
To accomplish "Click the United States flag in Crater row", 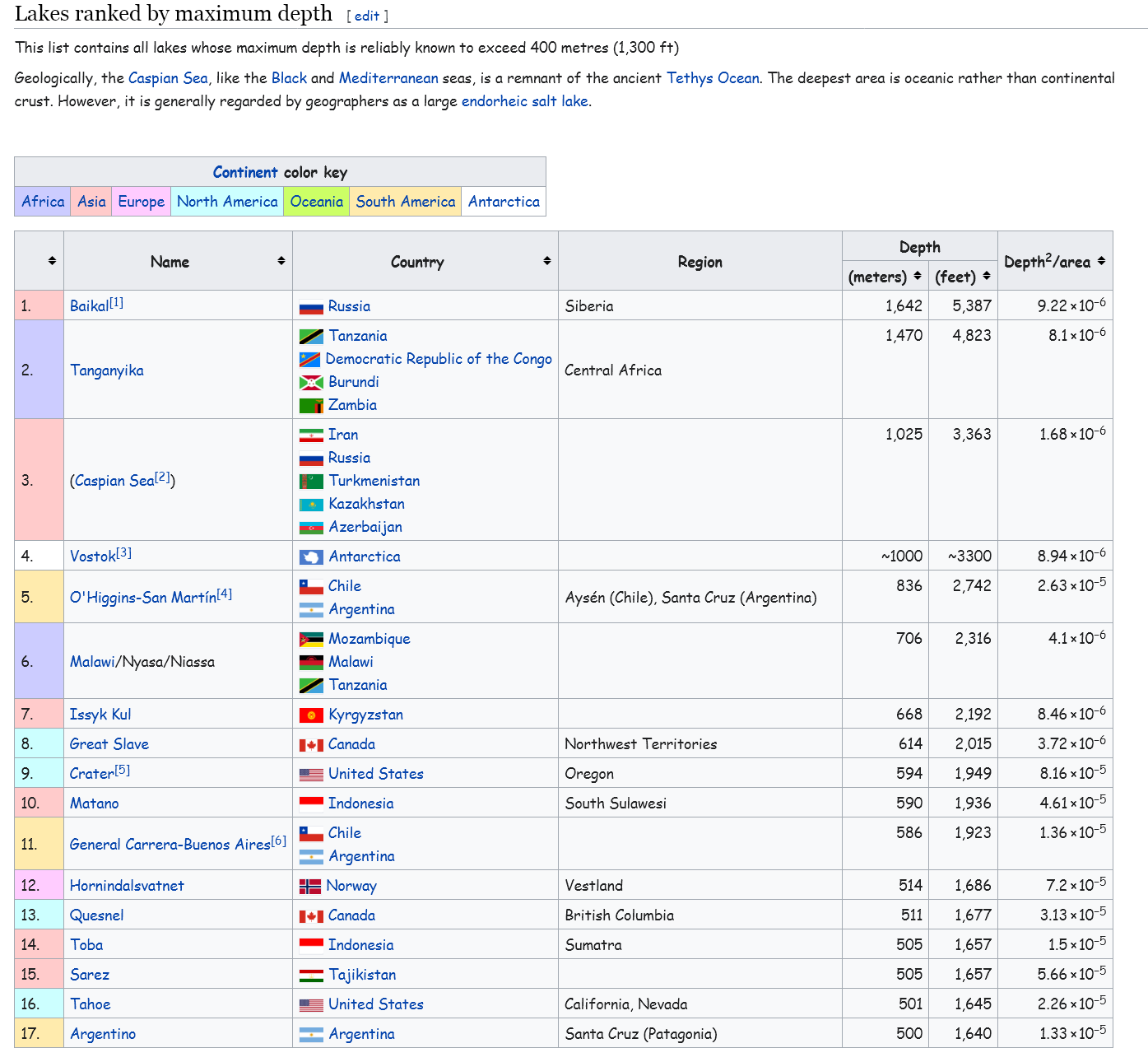I will click(311, 775).
